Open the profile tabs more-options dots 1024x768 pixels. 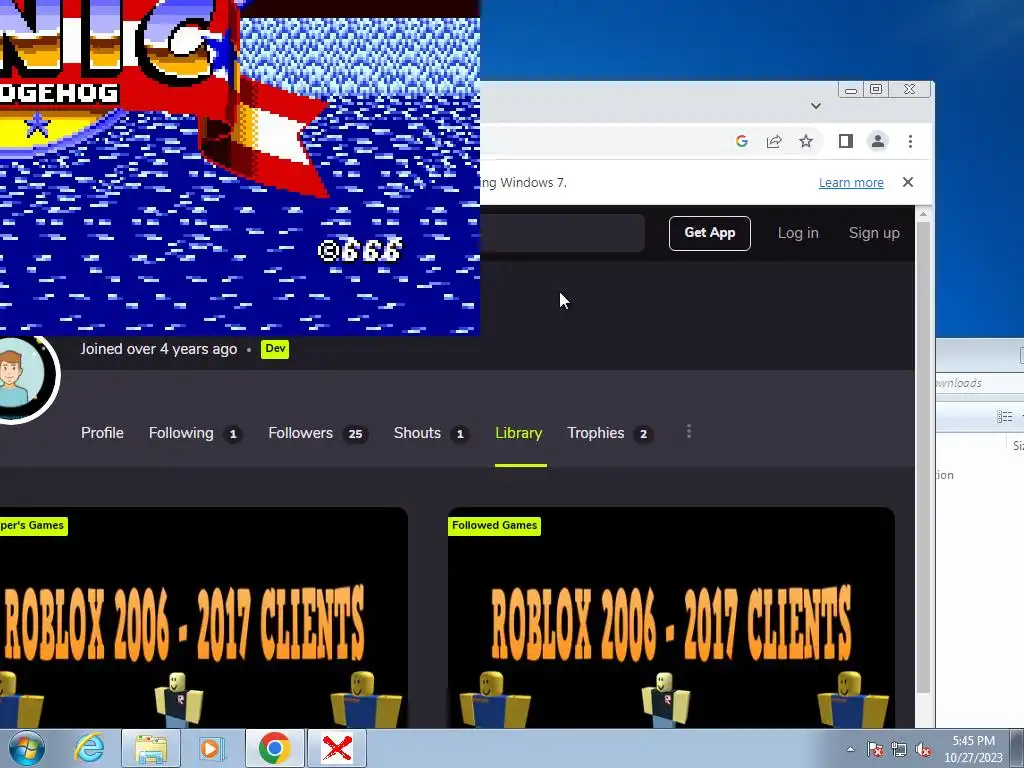point(689,432)
